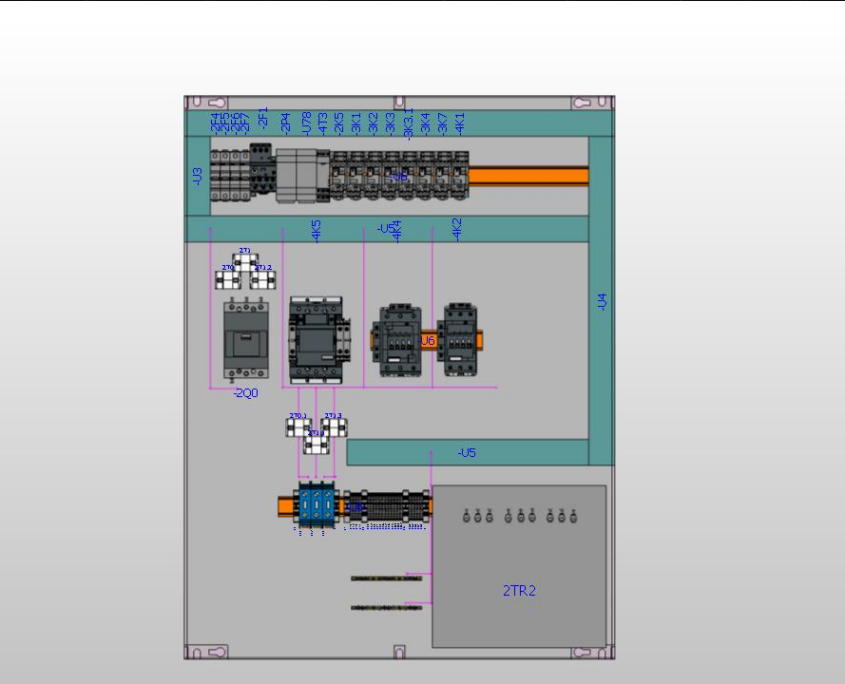Select the -U3 duct label on the left

click(197, 174)
